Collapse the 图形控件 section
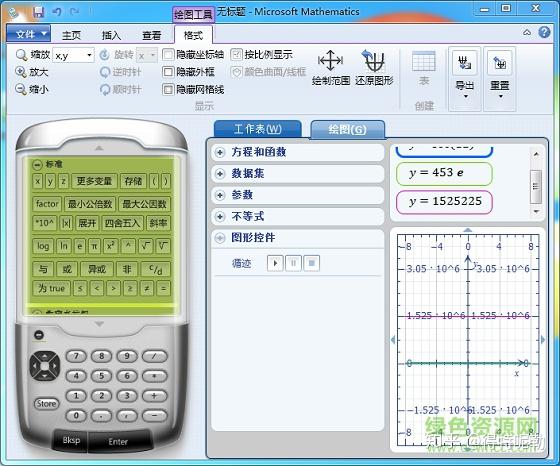 220,238
